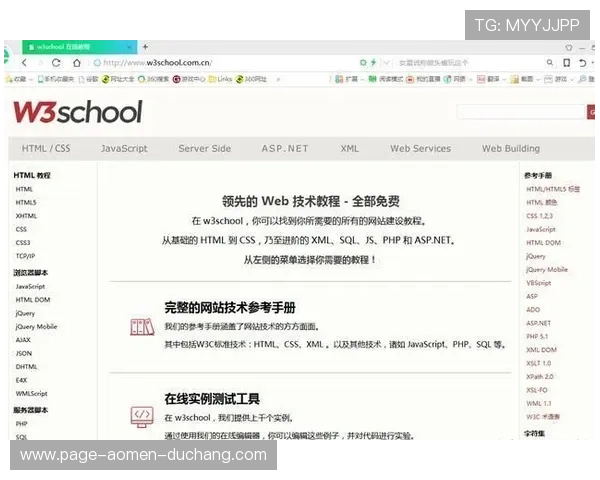Open the 游戏 games toolbar dropdown
This screenshot has width=600, height=480.
click(559, 79)
